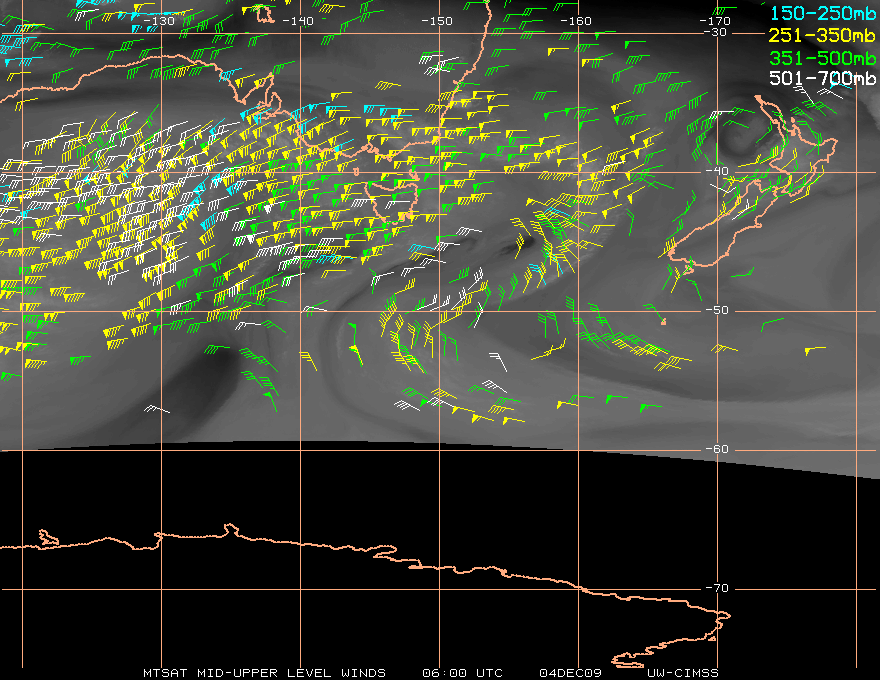Click the 04DEC09 date label
The image size is (880, 680).
tap(570, 673)
